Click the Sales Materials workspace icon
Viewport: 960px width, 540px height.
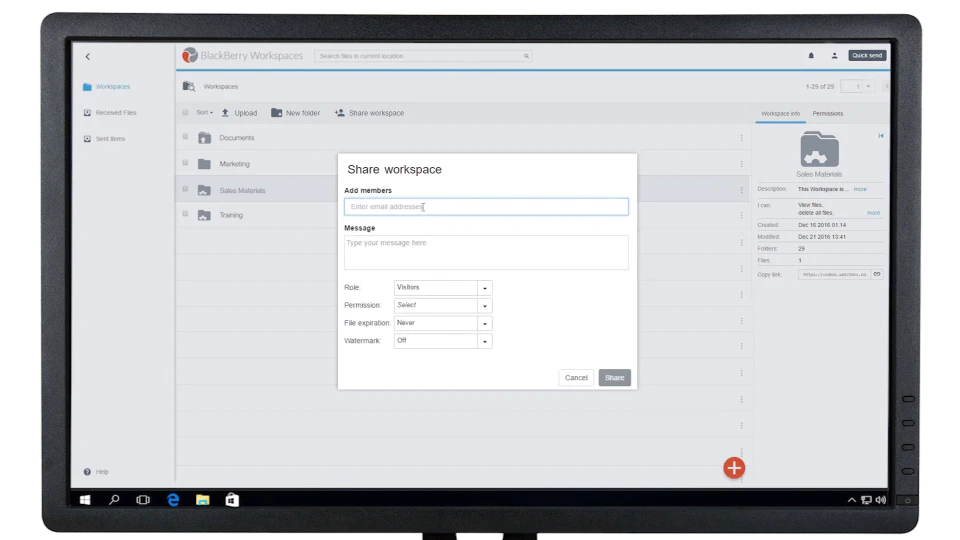(204, 190)
